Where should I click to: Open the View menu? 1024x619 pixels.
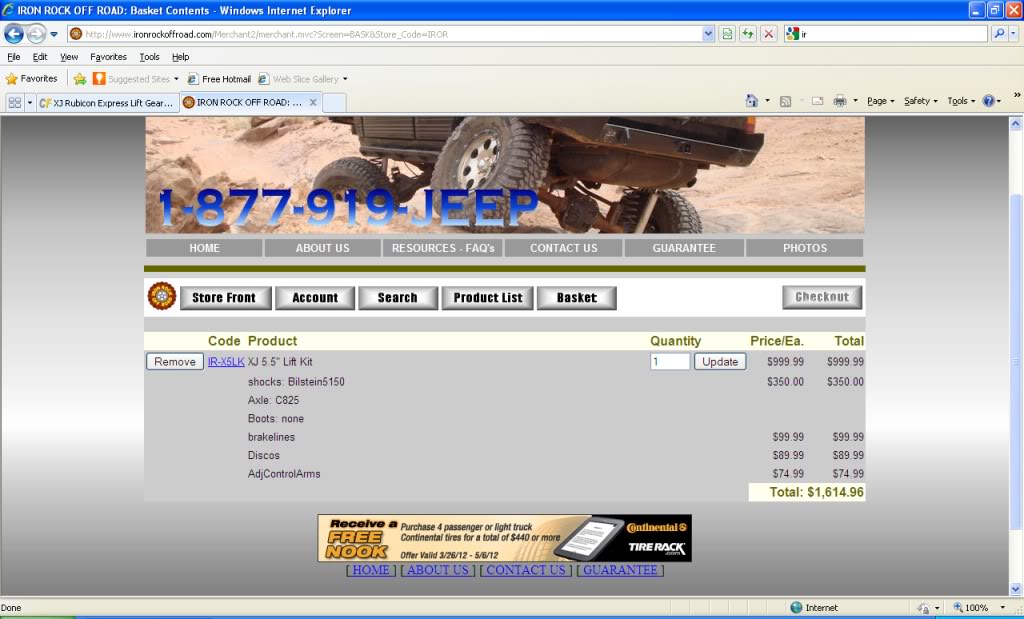click(69, 57)
